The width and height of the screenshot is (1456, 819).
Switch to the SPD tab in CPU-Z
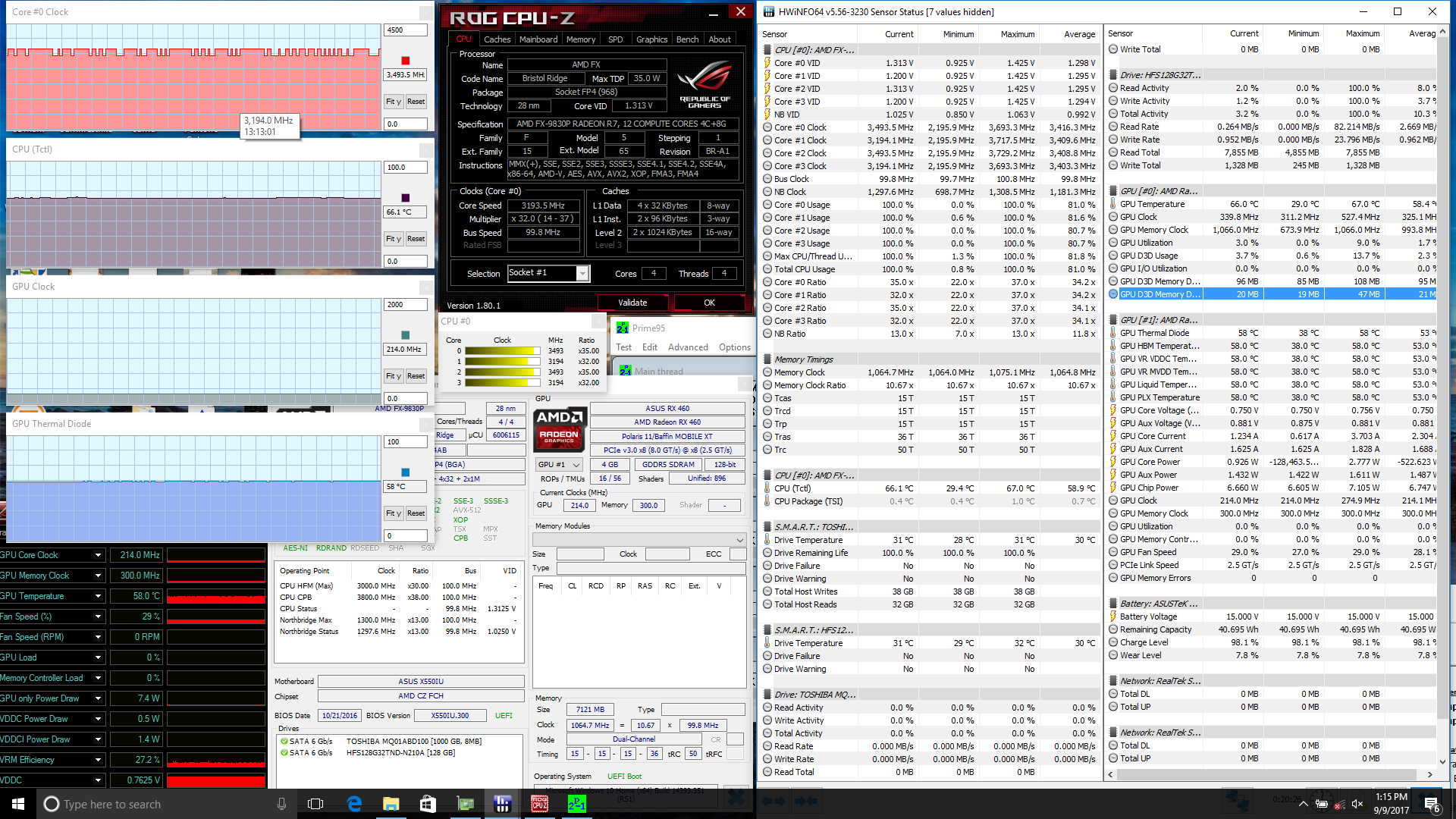[x=616, y=39]
